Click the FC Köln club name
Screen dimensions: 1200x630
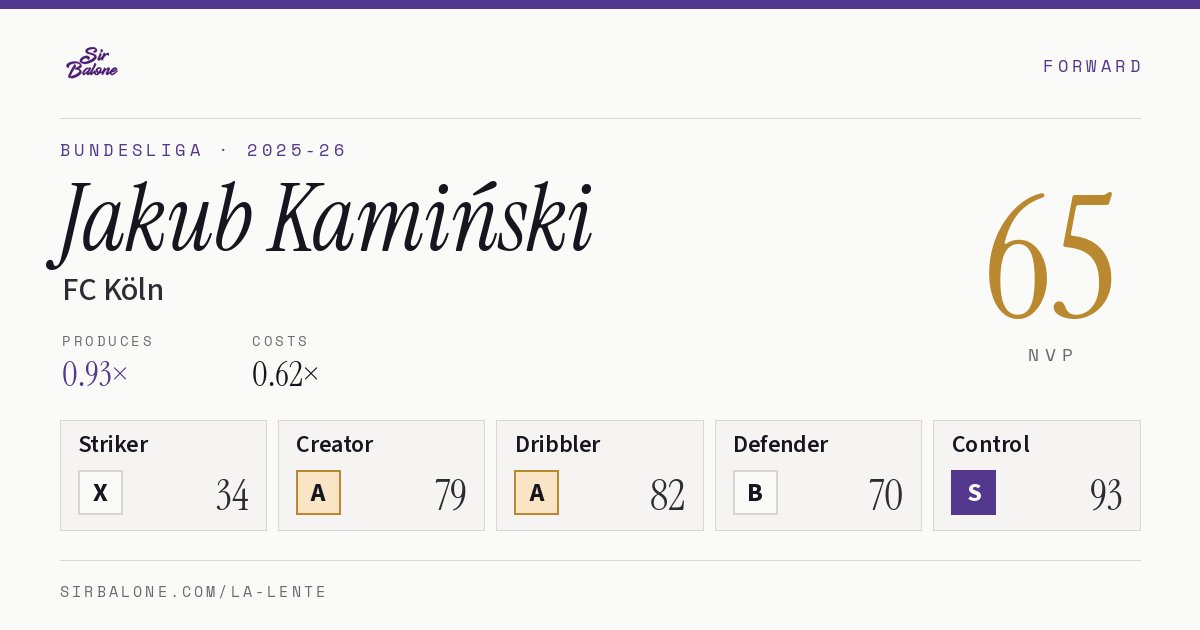[113, 290]
